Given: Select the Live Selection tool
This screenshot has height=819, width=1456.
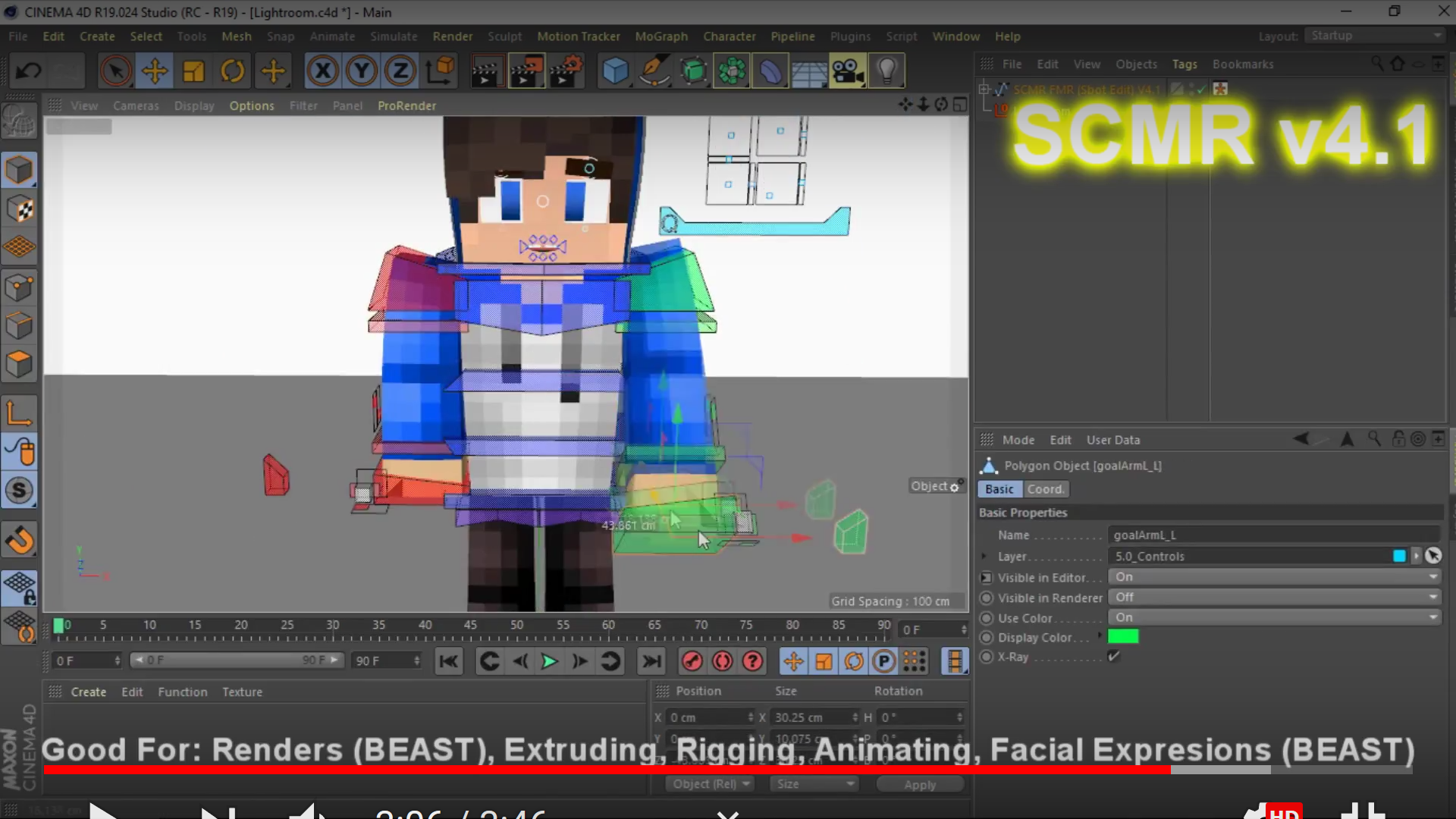Looking at the screenshot, I should 115,71.
